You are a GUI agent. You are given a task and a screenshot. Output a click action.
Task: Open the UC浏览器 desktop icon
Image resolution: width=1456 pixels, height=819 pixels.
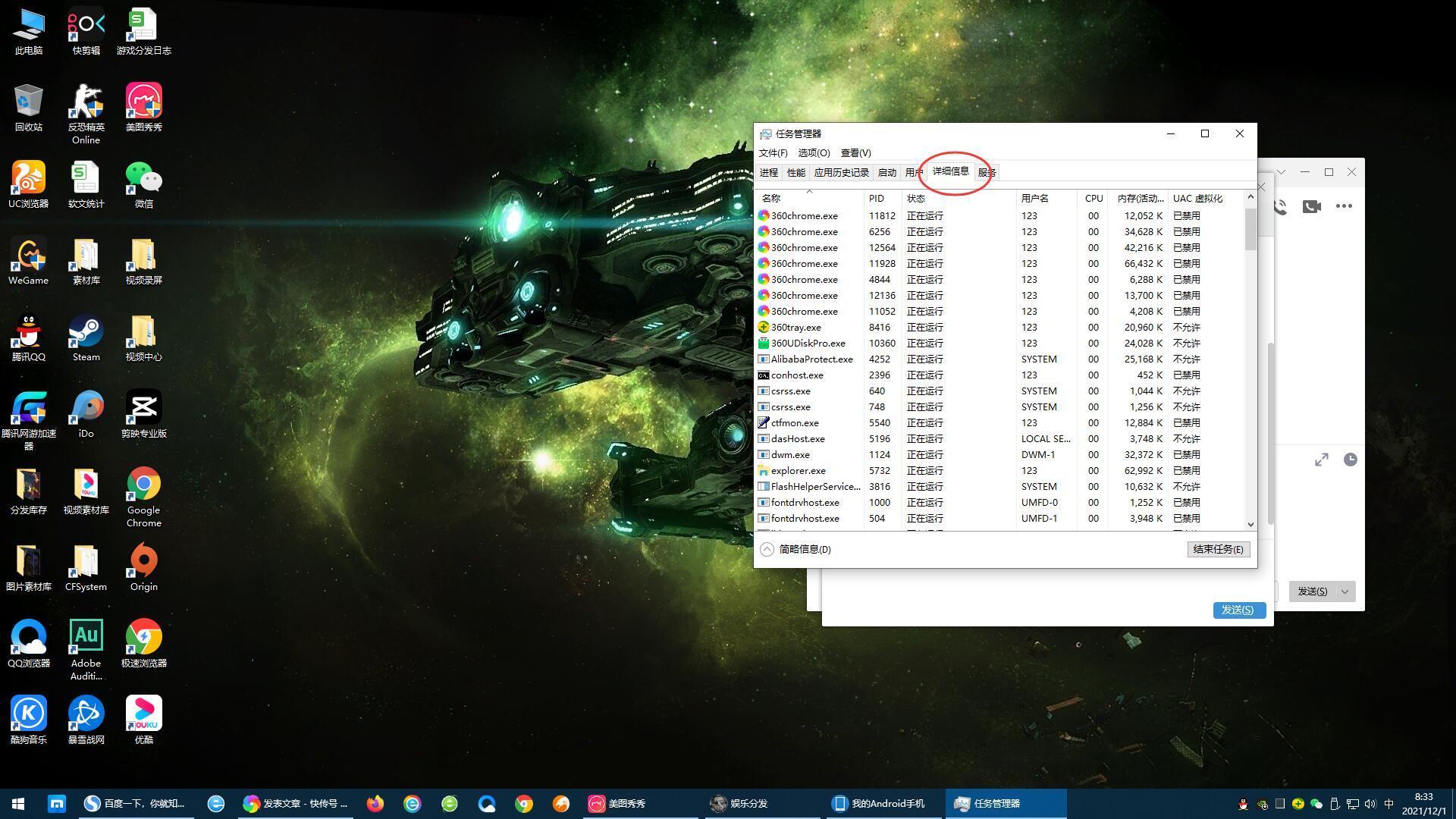click(x=29, y=185)
